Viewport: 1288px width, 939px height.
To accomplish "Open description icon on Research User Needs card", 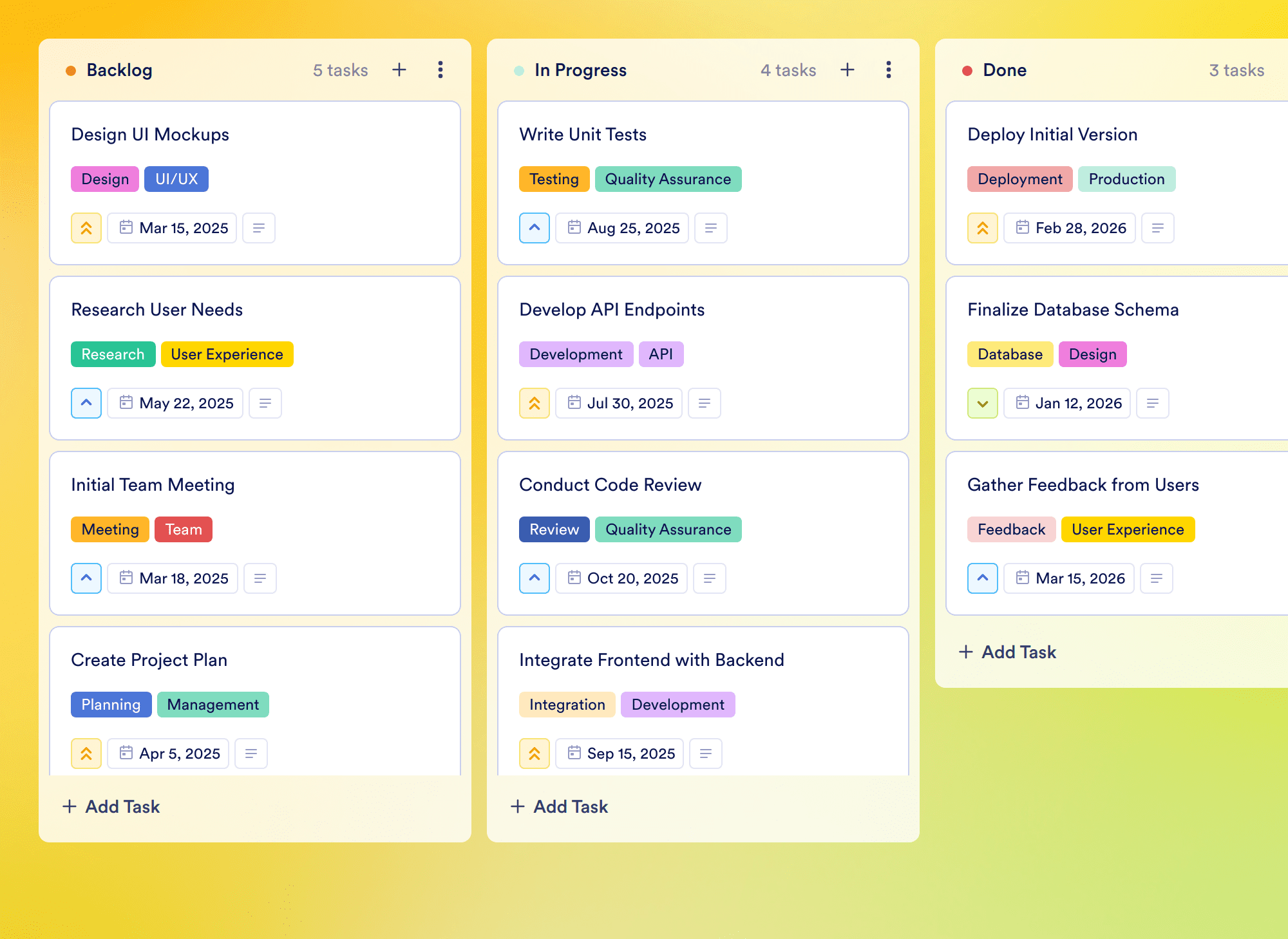I will [265, 403].
